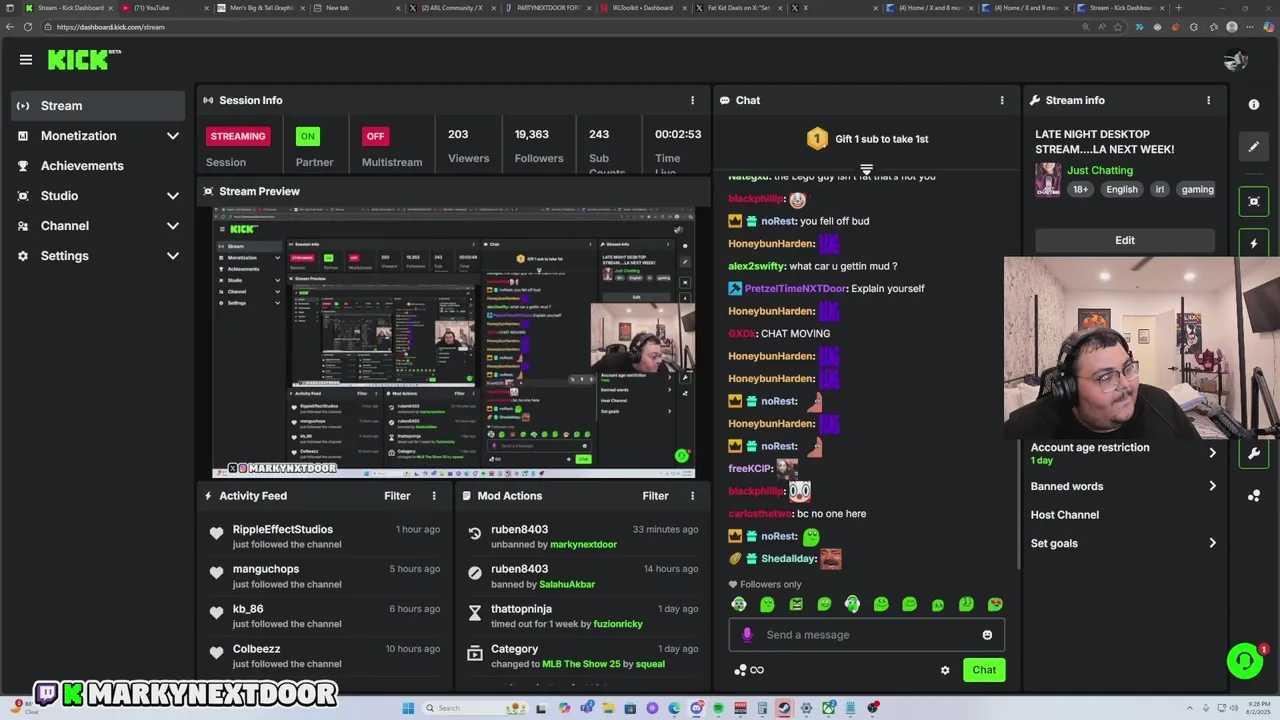The image size is (1280, 720).
Task: Open the hamburger menu beside Kick logo
Action: 26,60
